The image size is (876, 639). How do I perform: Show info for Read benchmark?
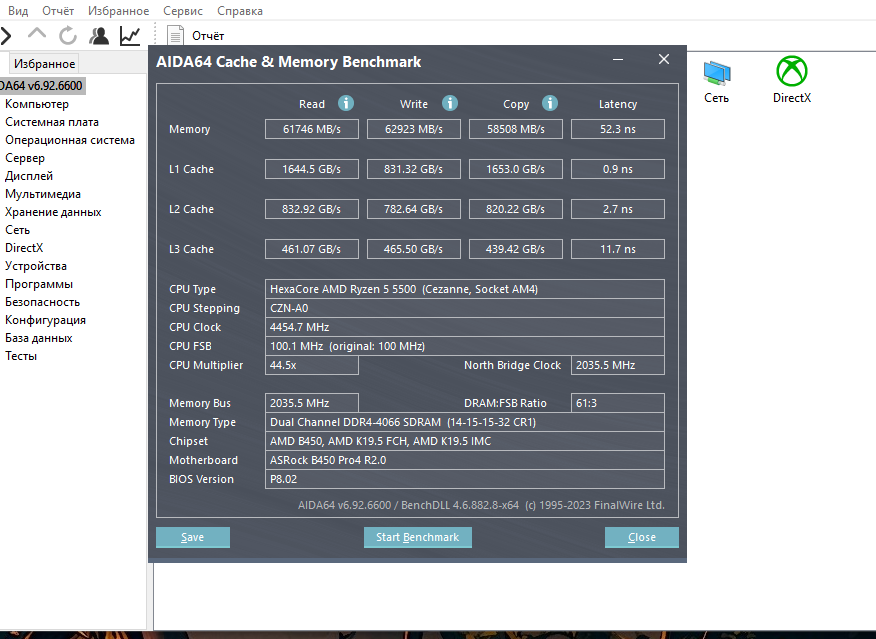click(346, 103)
